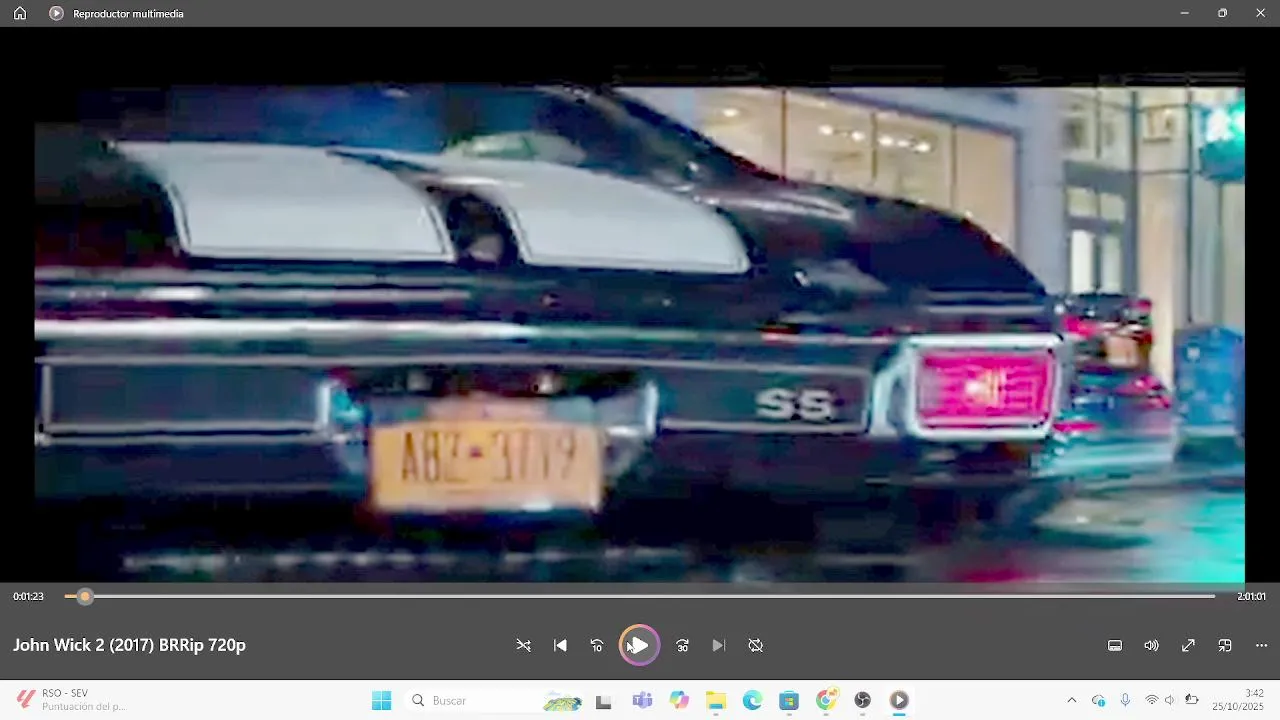1280x720 pixels.
Task: Open subtitles and captions menu
Action: tap(1115, 646)
